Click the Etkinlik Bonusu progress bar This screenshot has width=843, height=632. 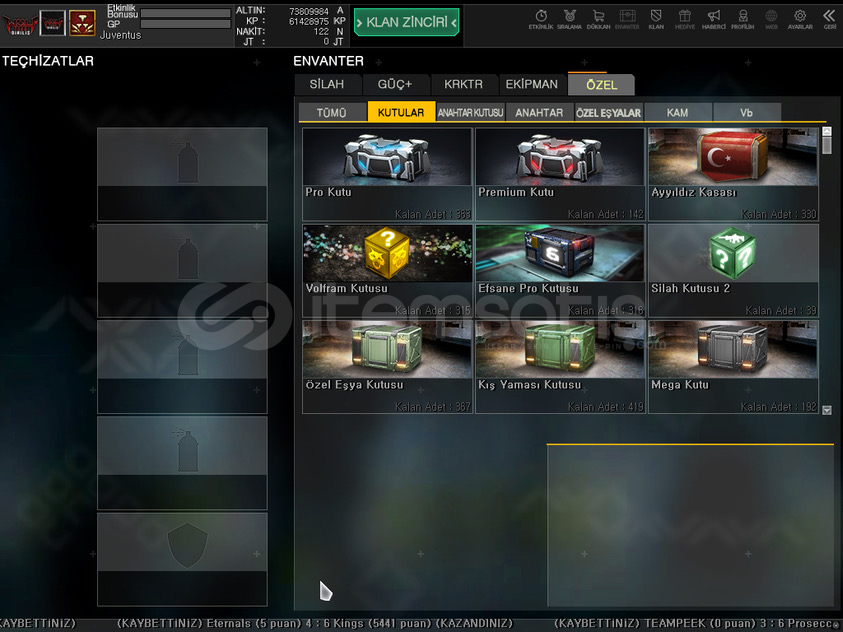coord(185,13)
